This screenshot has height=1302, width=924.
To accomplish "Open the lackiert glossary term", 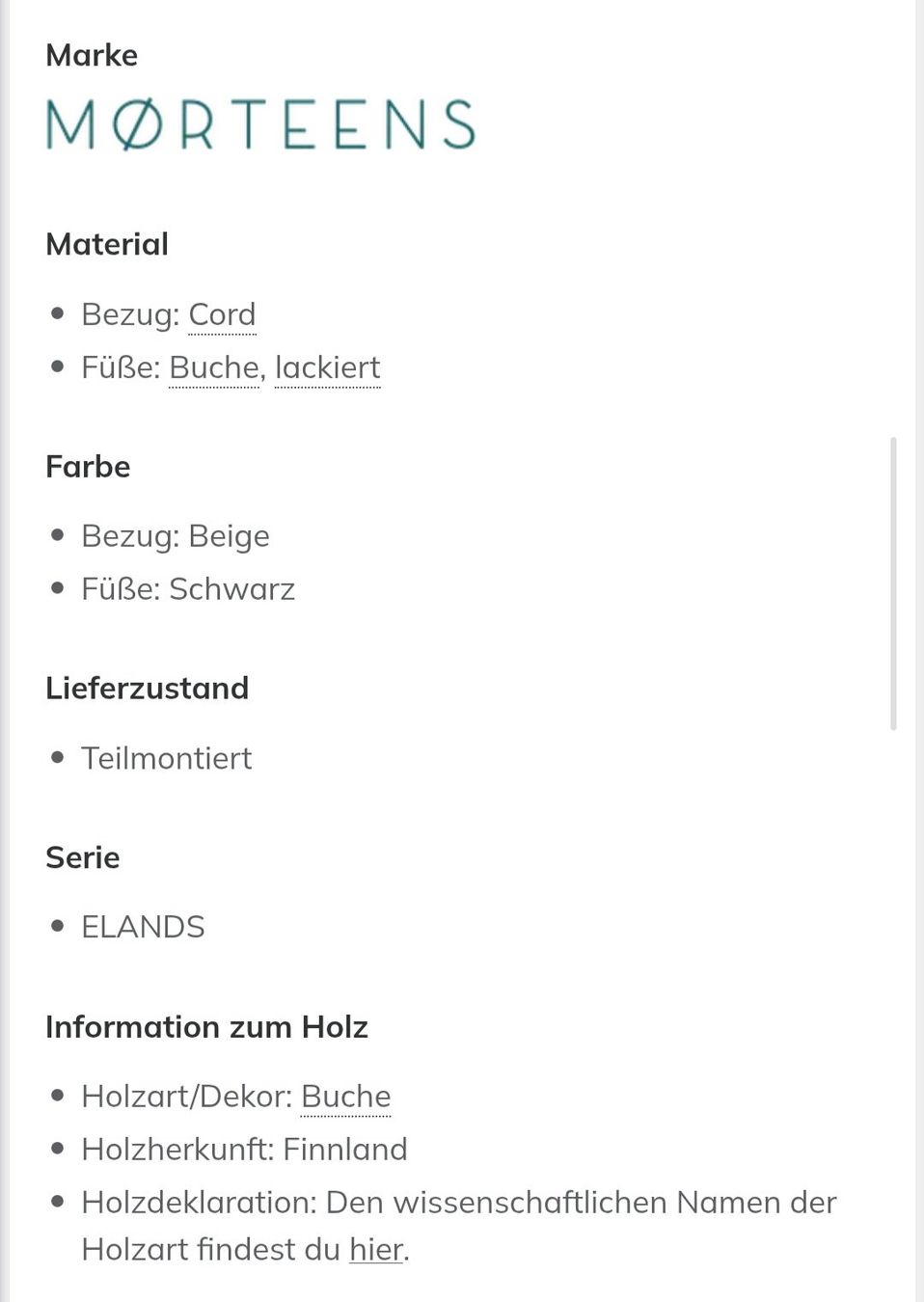I will [328, 367].
